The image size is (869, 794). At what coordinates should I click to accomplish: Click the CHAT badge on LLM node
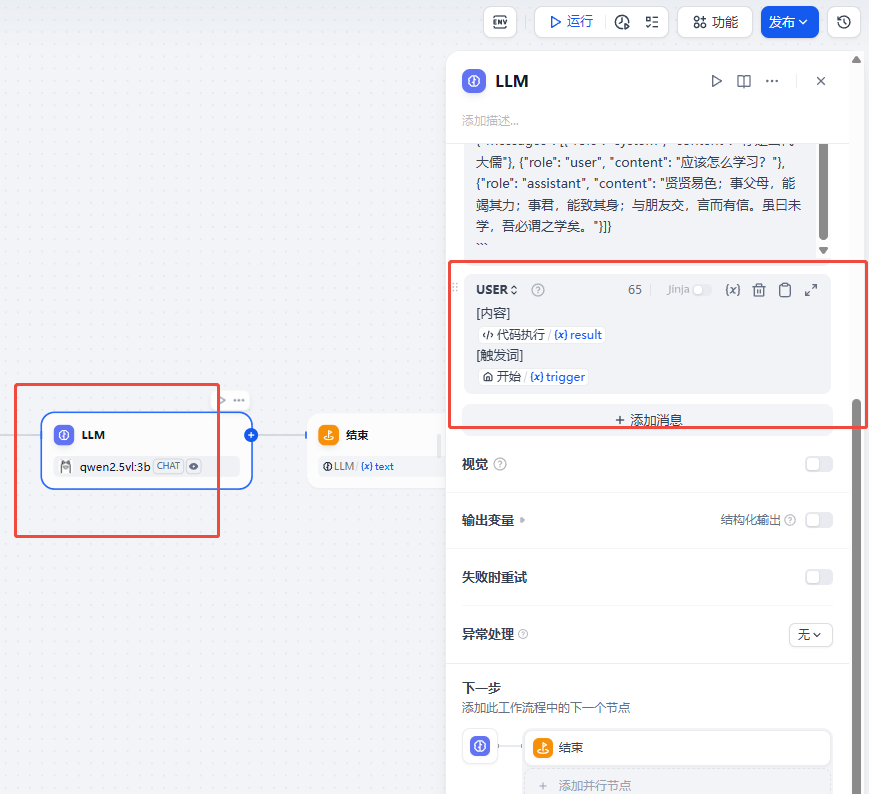coord(168,466)
